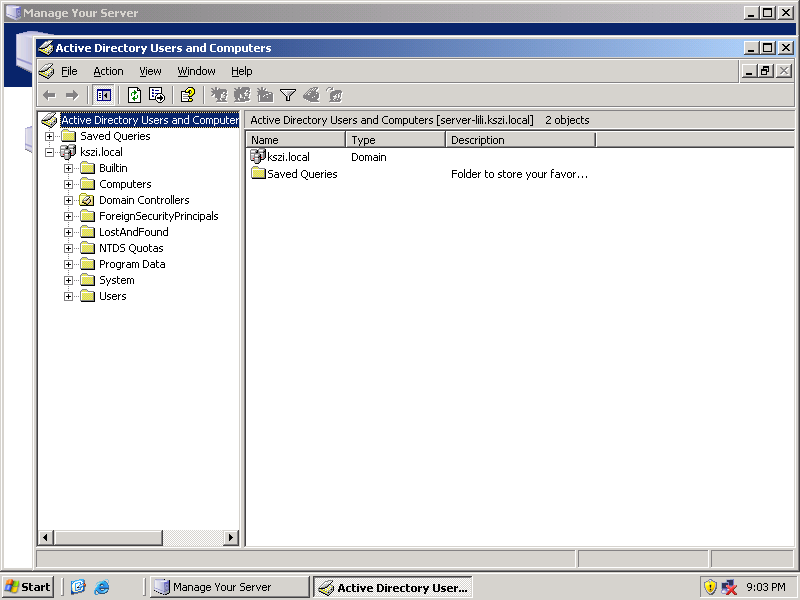Select the System folder in the tree
The width and height of the screenshot is (800, 600).
tap(116, 280)
